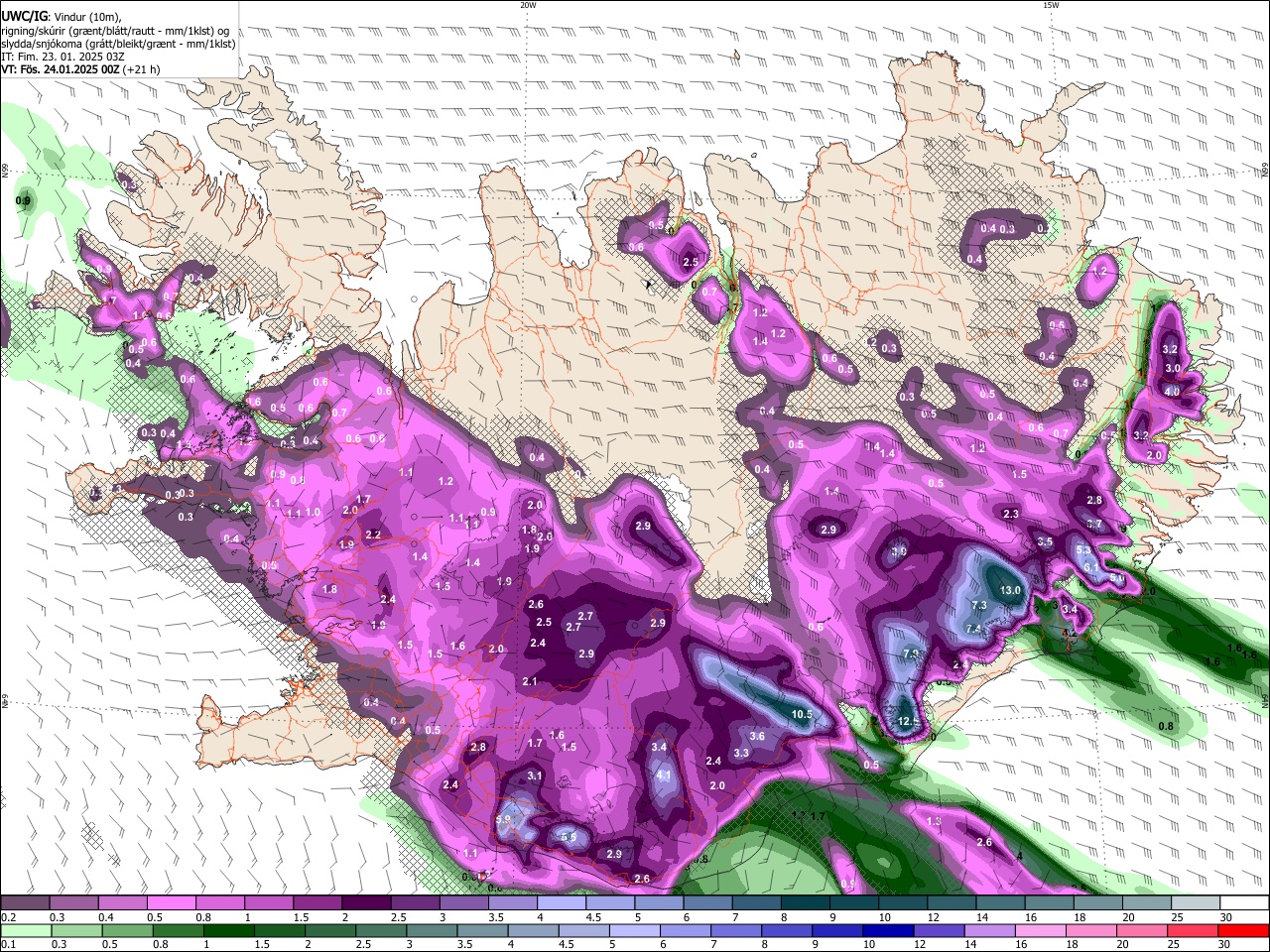Click the 2.2 value on the map
Viewport: 1270px width, 952px height.
pyautogui.click(x=373, y=534)
